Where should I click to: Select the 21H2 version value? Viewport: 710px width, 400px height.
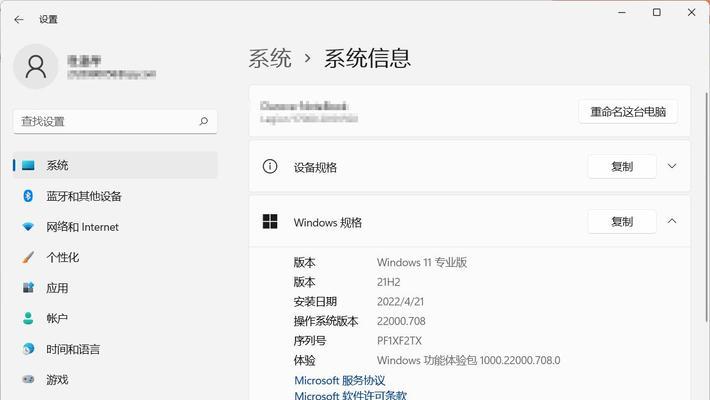(389, 282)
